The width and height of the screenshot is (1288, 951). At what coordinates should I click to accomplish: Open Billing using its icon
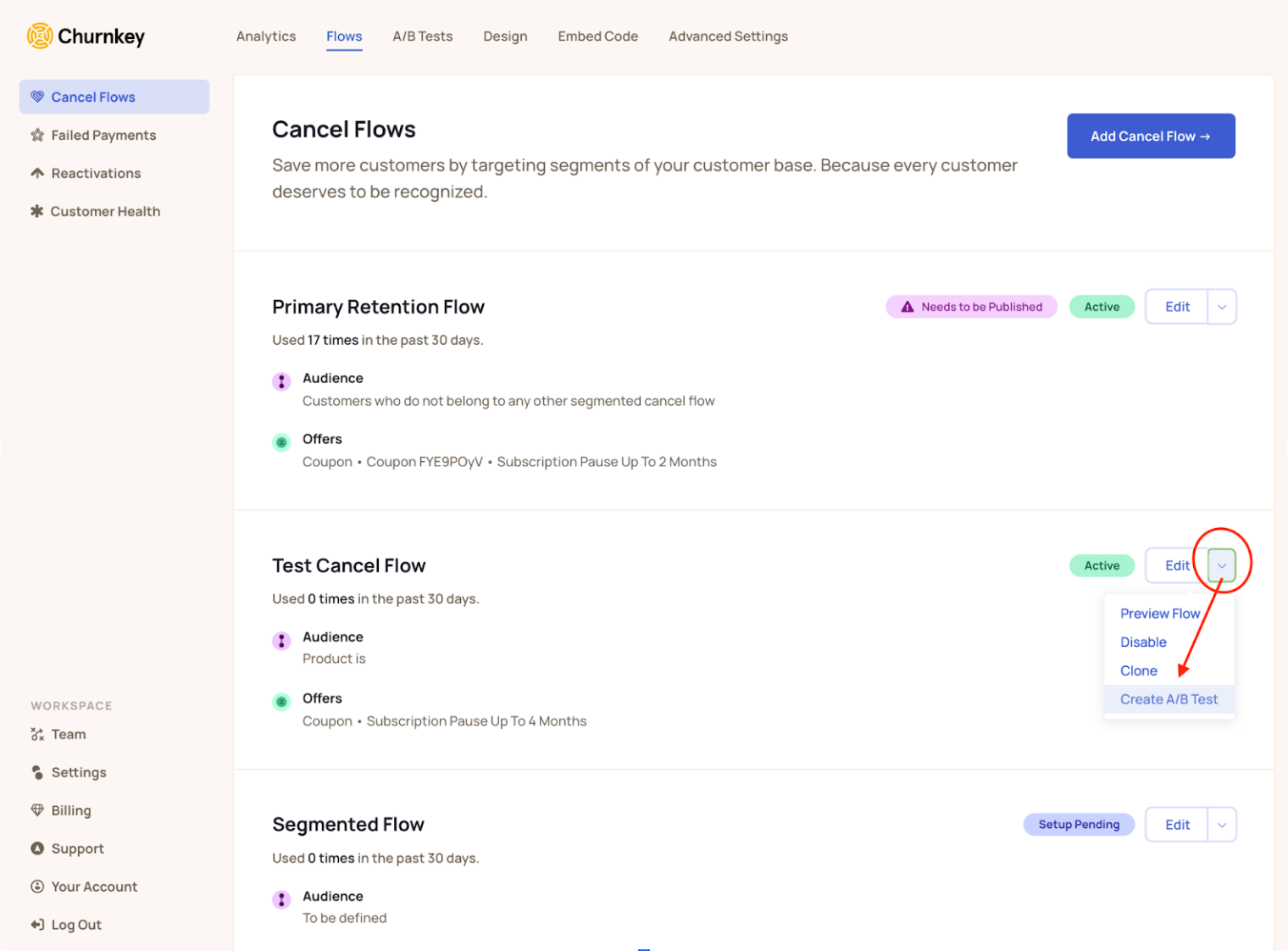click(37, 810)
